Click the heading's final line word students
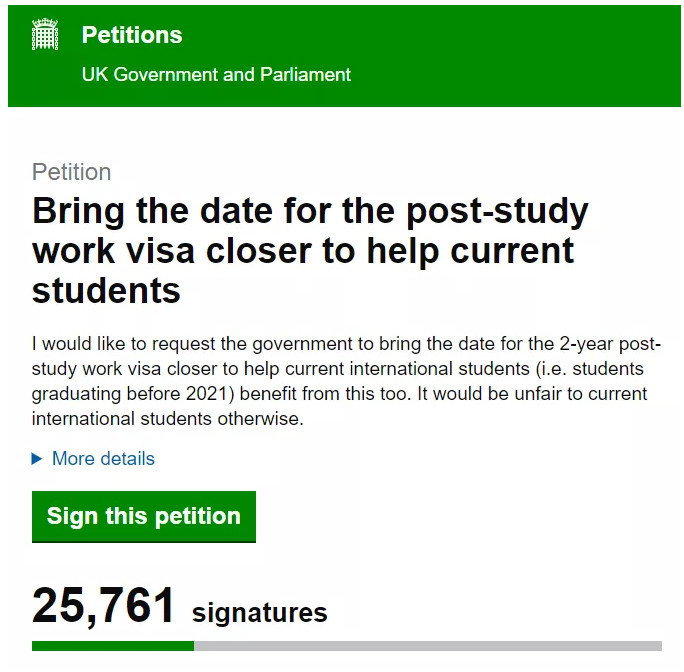684x672 pixels. coord(106,291)
